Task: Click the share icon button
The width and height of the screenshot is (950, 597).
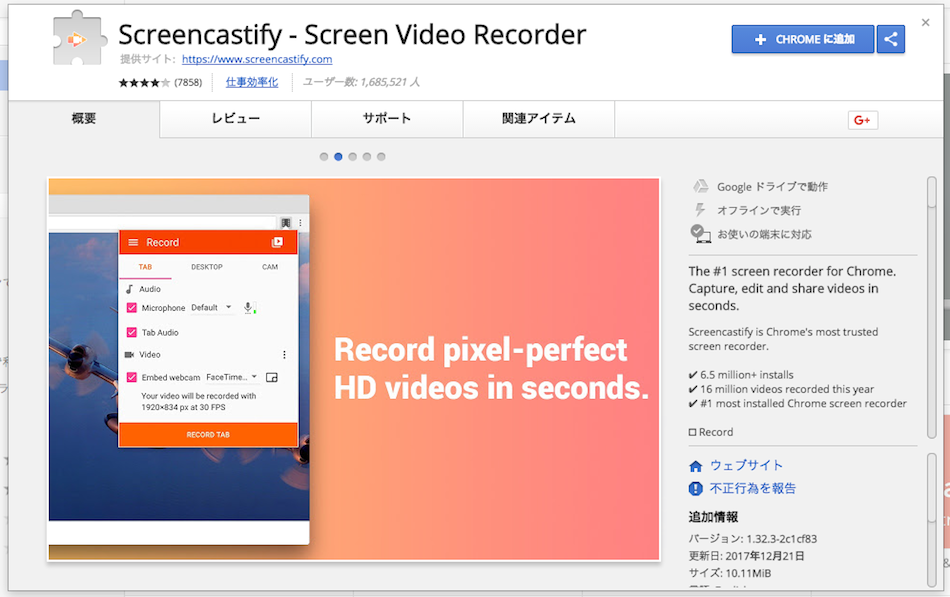Action: click(891, 39)
